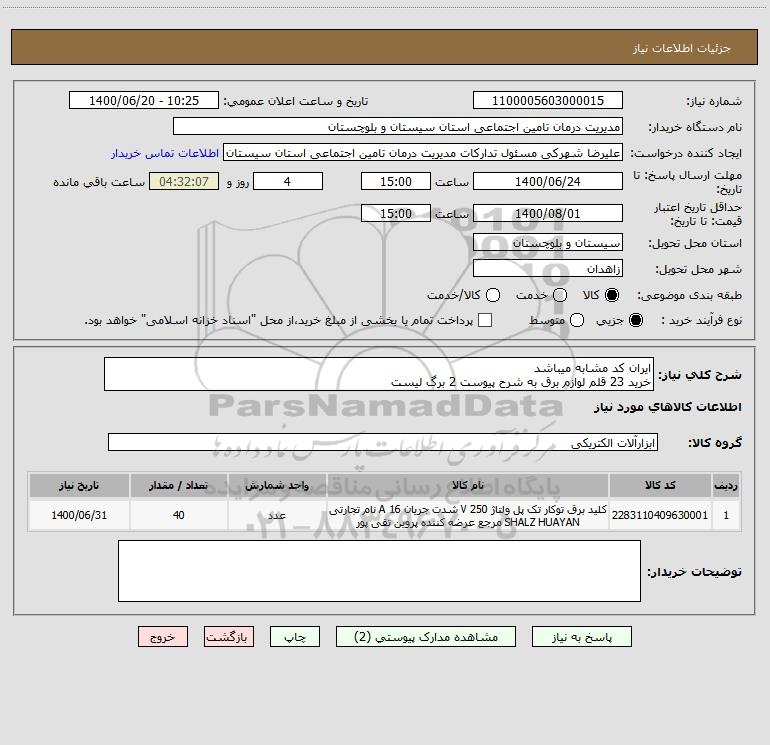Click the need date cell 1400/06/31
Viewport: 770px width, 745px height.
pos(79,515)
